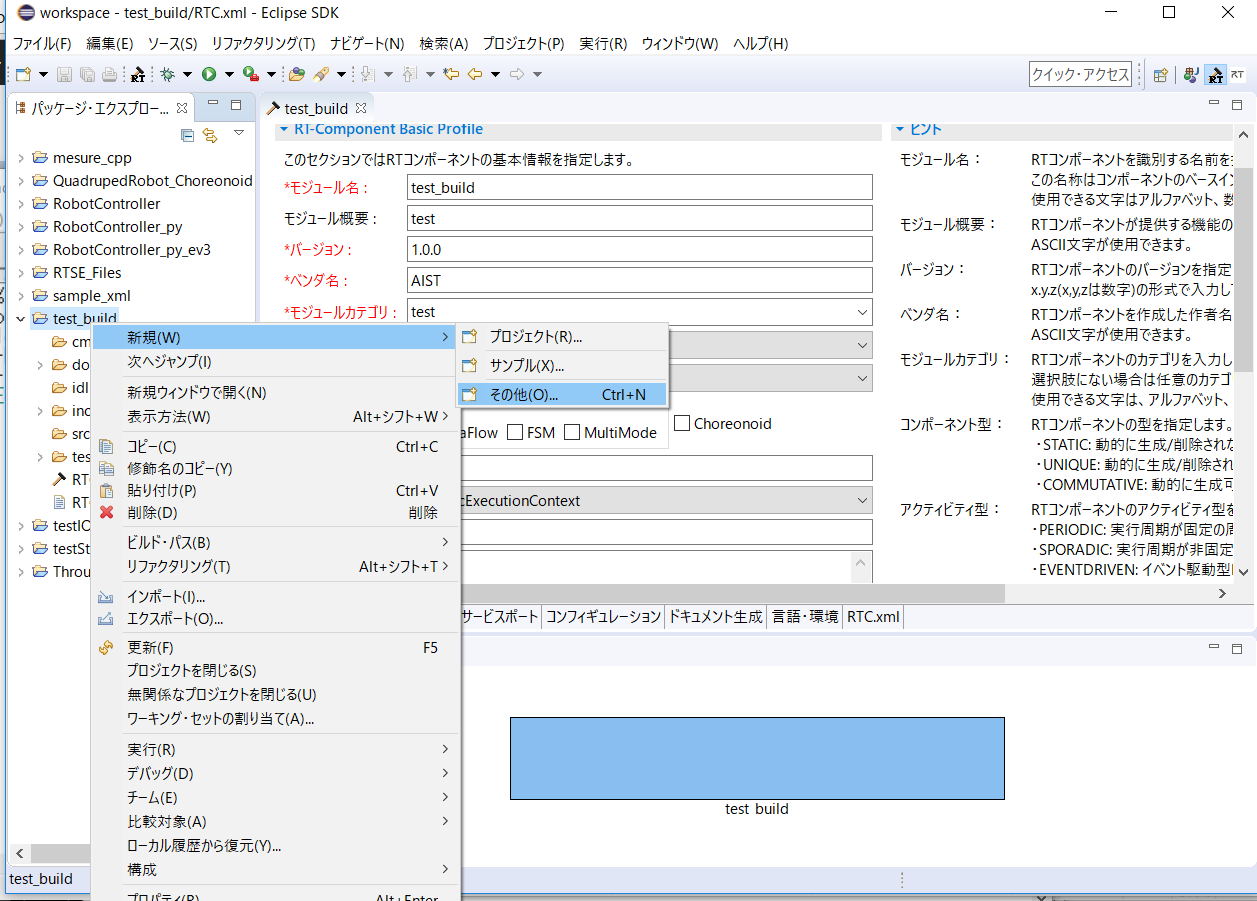1257x901 pixels.
Task: Click the ベンダ名 input field showing AIST
Action: (640, 281)
